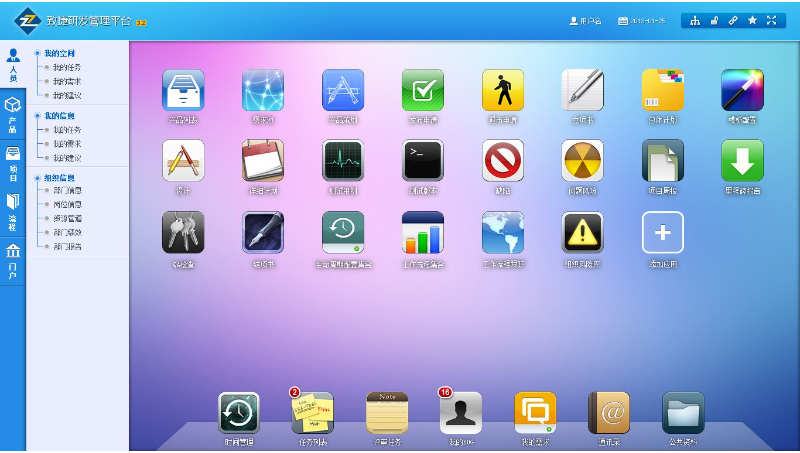Open the 公共资料 folder dock icon
This screenshot has height=453, width=800.
tap(683, 413)
